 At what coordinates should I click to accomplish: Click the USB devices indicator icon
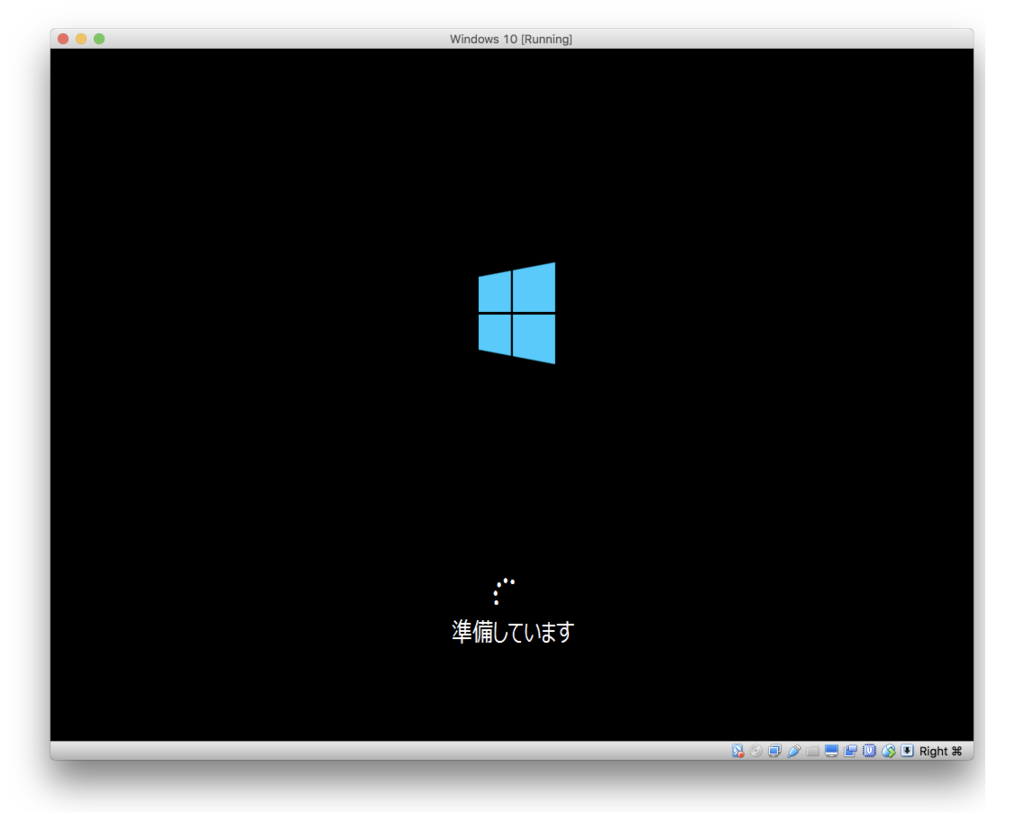coord(794,751)
